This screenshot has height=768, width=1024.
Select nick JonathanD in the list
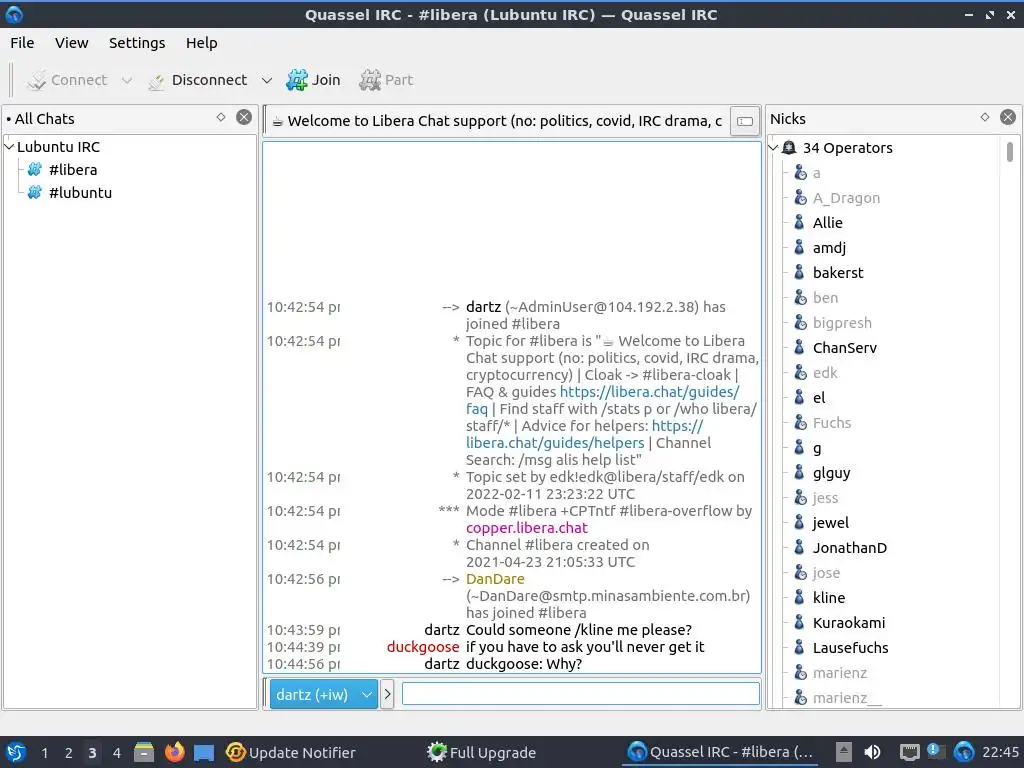click(x=850, y=548)
